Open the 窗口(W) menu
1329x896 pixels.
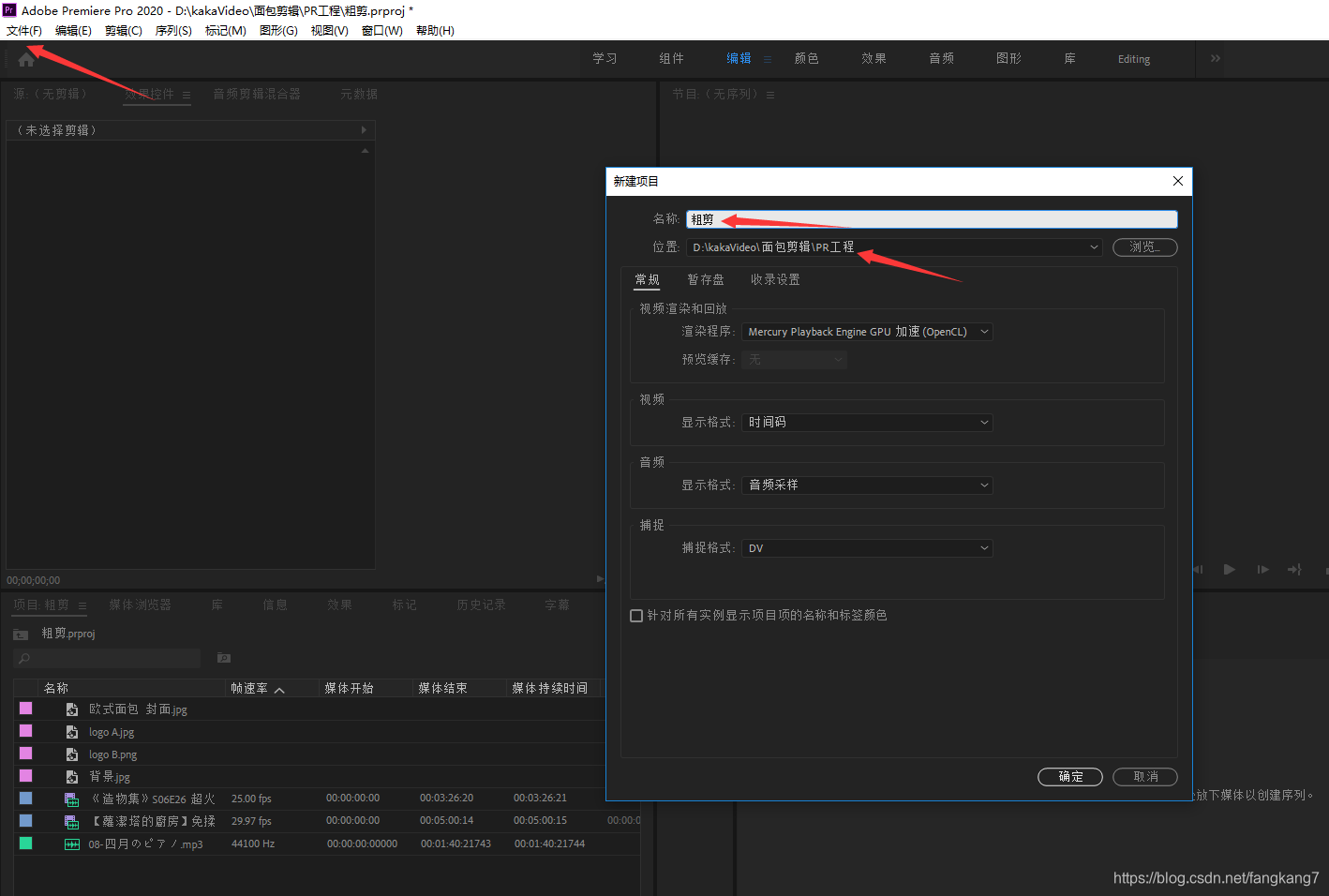(x=382, y=31)
